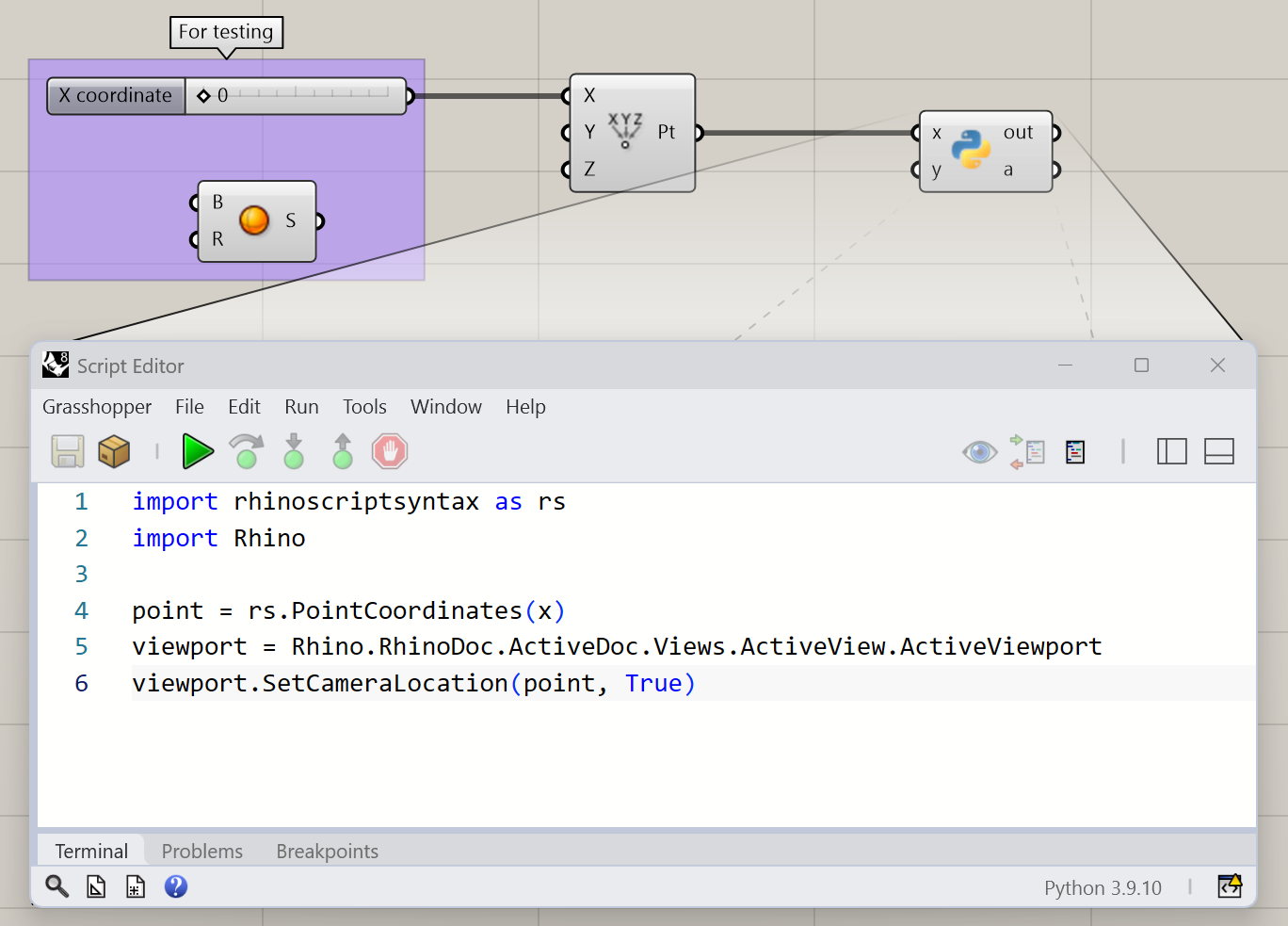Click code line 'import Rhino'
This screenshot has height=926, width=1288.
(218, 538)
